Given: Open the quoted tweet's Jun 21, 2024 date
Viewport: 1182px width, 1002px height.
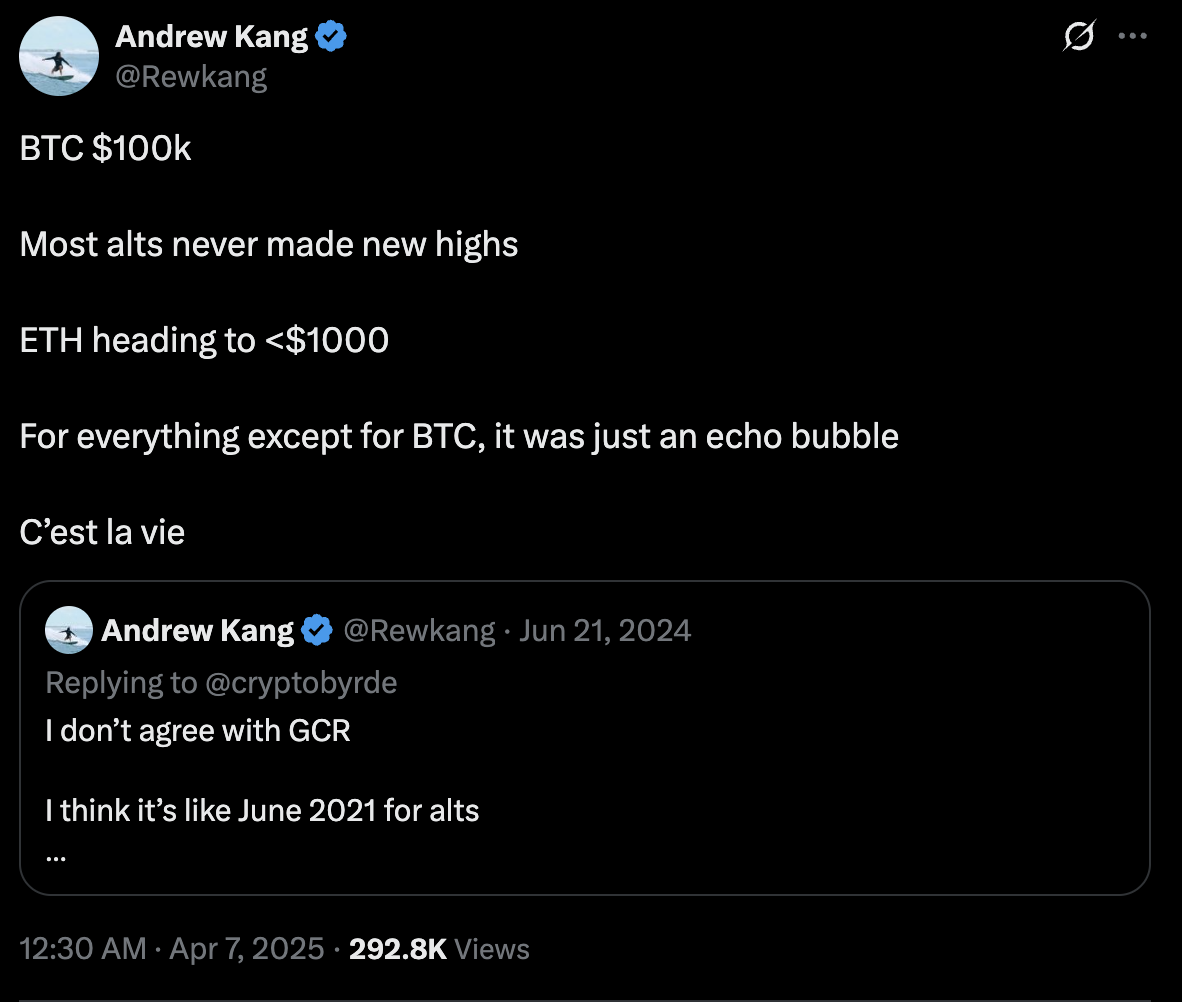Looking at the screenshot, I should pyautogui.click(x=605, y=631).
